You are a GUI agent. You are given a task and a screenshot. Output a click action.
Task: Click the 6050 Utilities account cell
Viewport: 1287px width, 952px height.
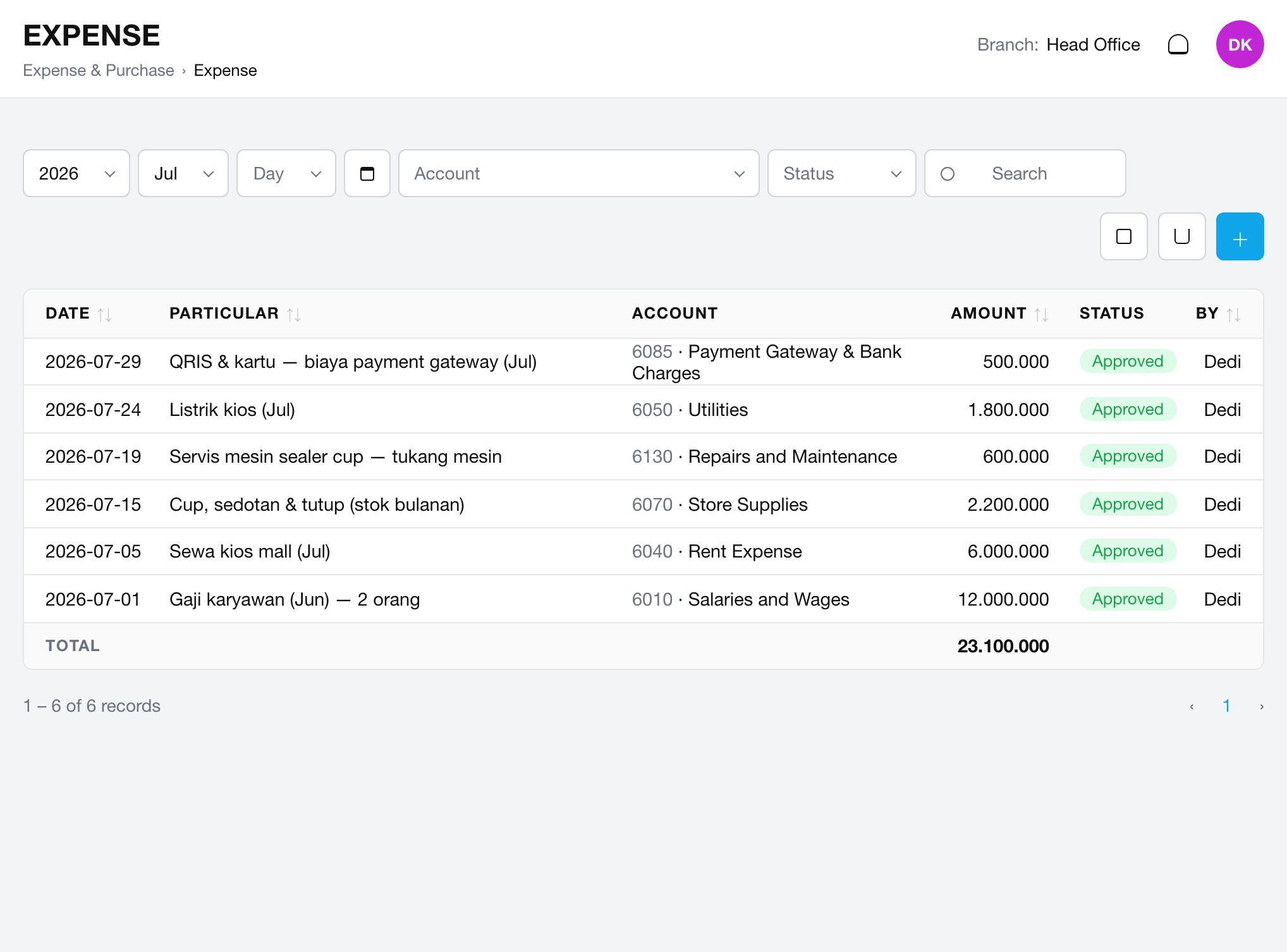point(690,410)
